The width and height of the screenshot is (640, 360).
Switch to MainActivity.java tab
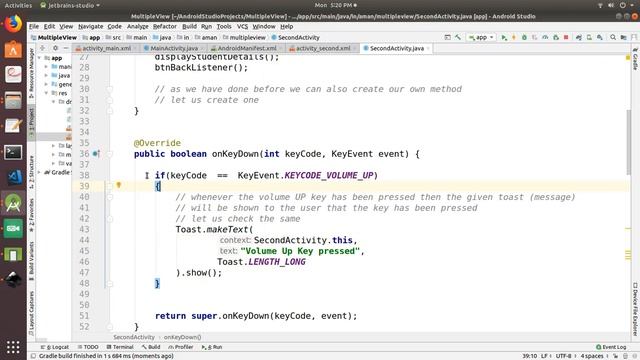click(x=174, y=48)
